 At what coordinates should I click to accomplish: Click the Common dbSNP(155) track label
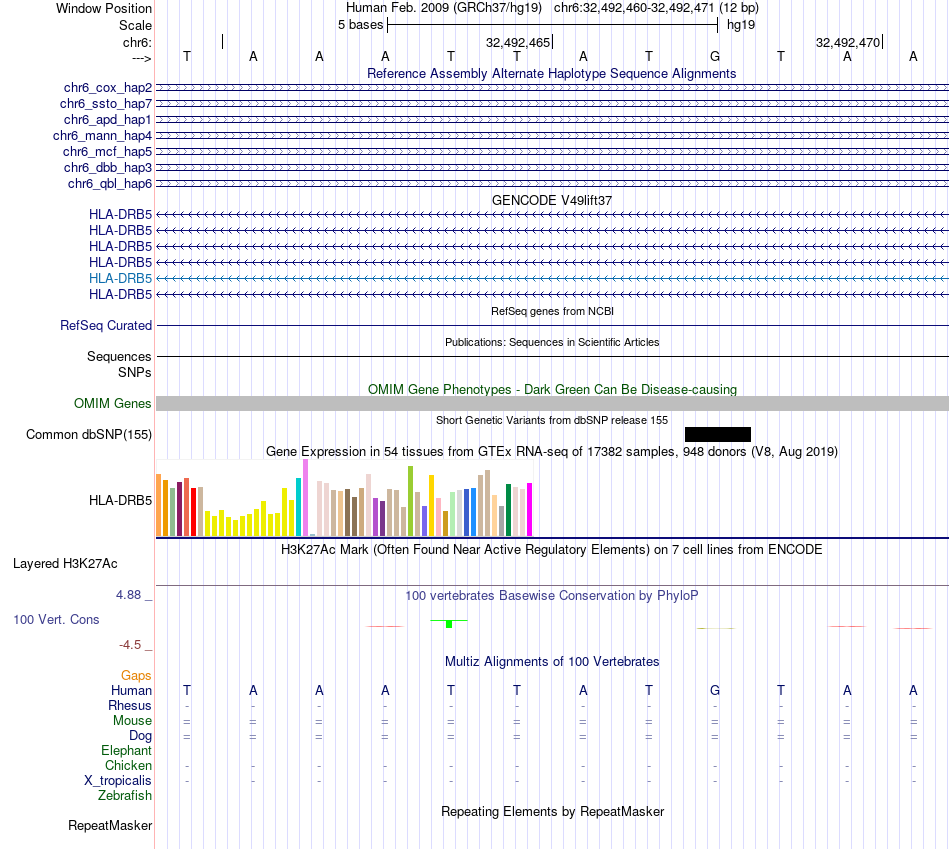89,434
